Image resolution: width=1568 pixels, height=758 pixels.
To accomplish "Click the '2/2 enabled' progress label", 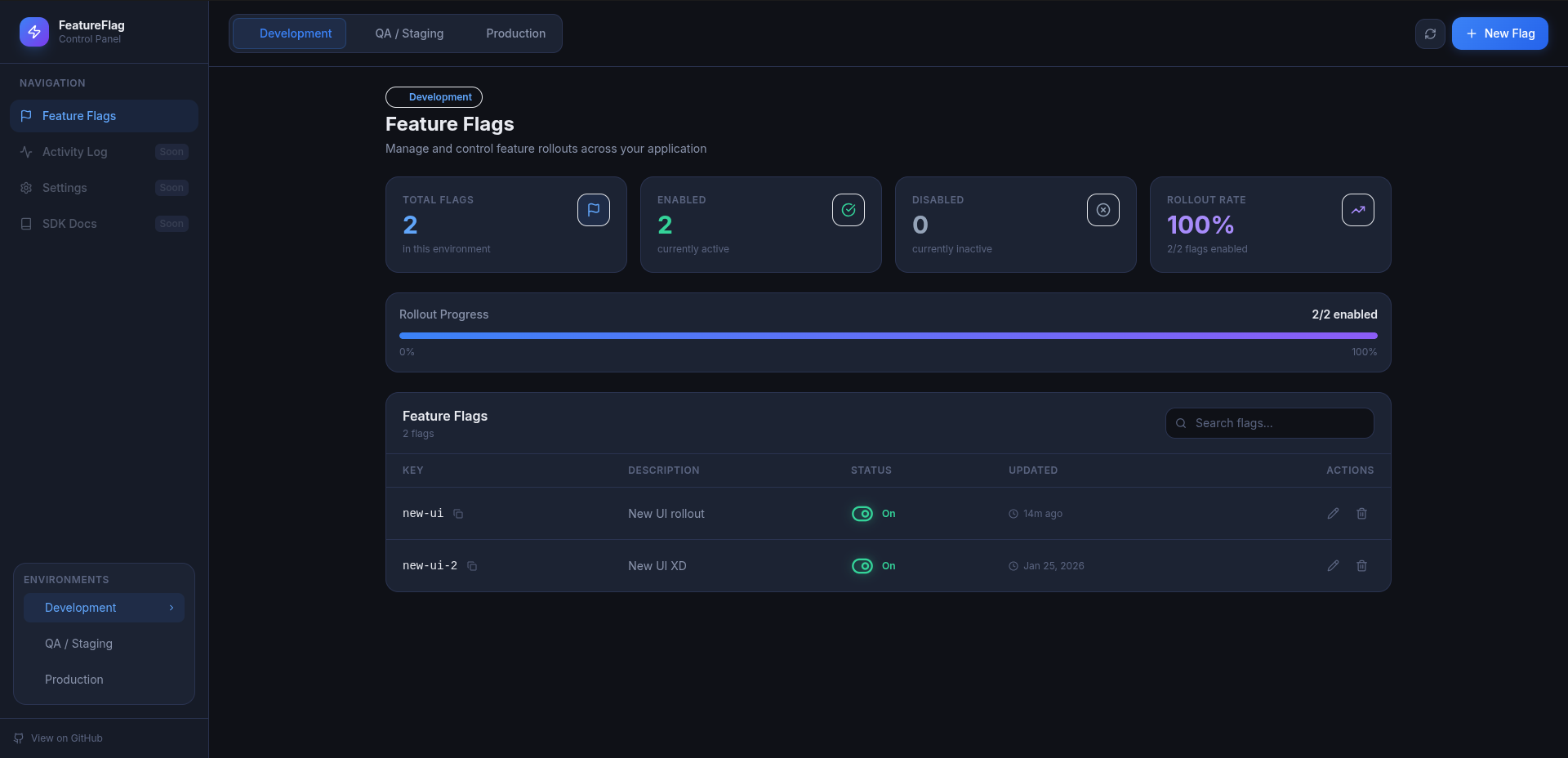I will click(1344, 314).
